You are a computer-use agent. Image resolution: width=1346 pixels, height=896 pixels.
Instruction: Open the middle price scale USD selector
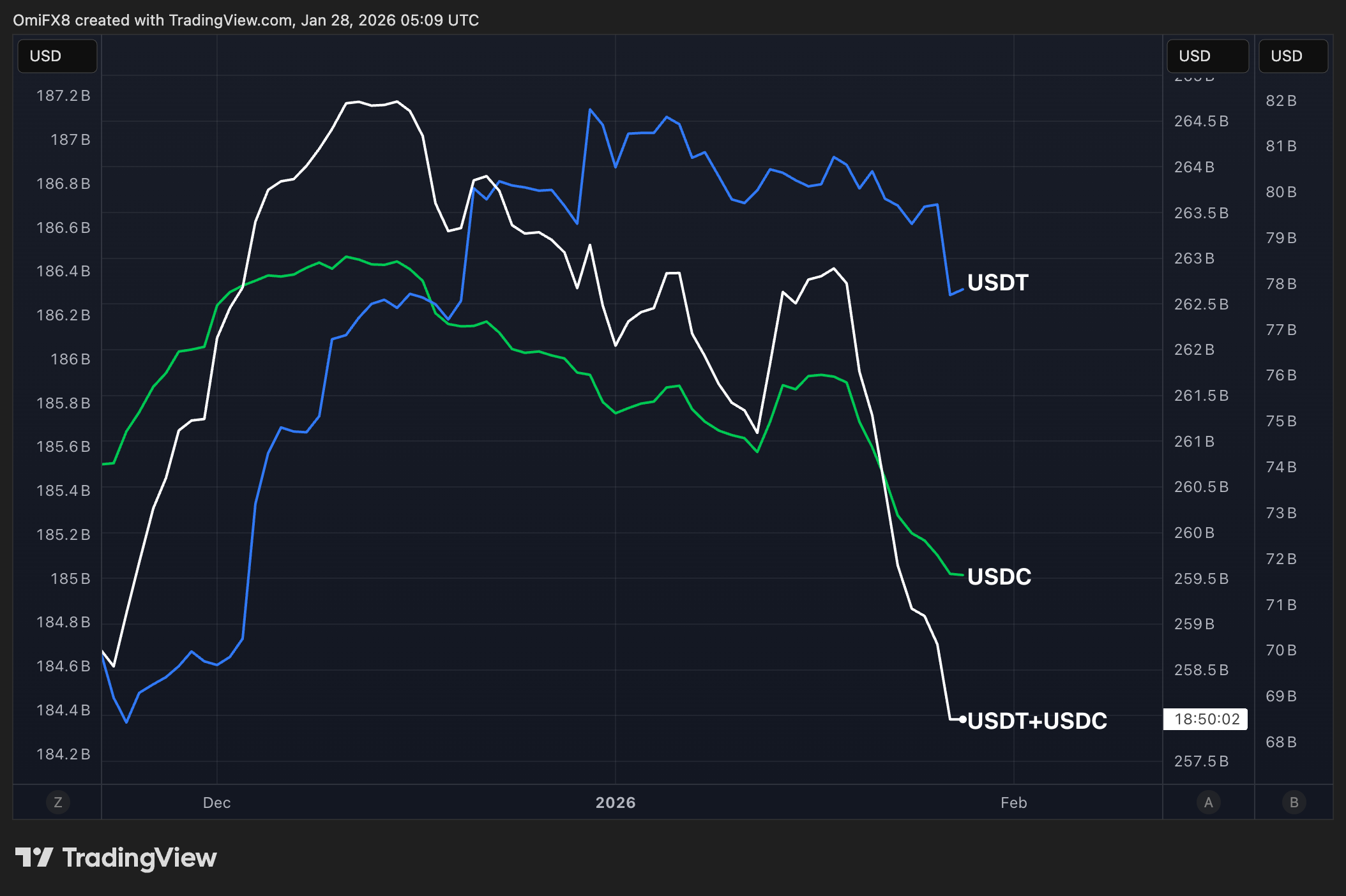coord(1207,56)
